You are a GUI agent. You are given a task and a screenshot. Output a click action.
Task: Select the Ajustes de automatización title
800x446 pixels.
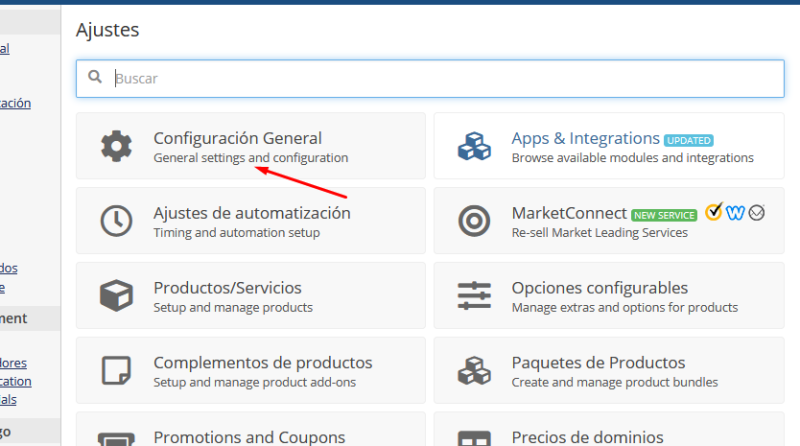click(251, 213)
